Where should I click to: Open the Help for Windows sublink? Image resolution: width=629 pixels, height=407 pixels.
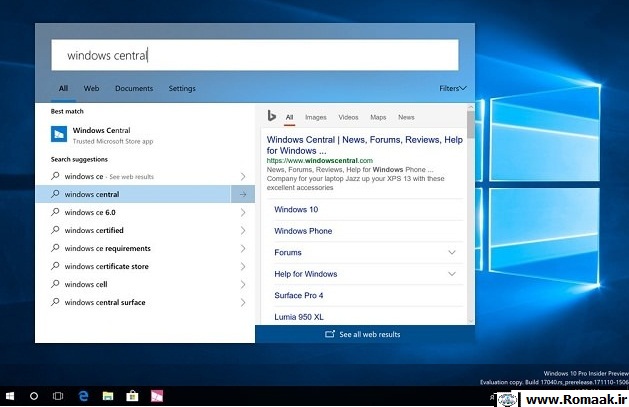click(306, 274)
